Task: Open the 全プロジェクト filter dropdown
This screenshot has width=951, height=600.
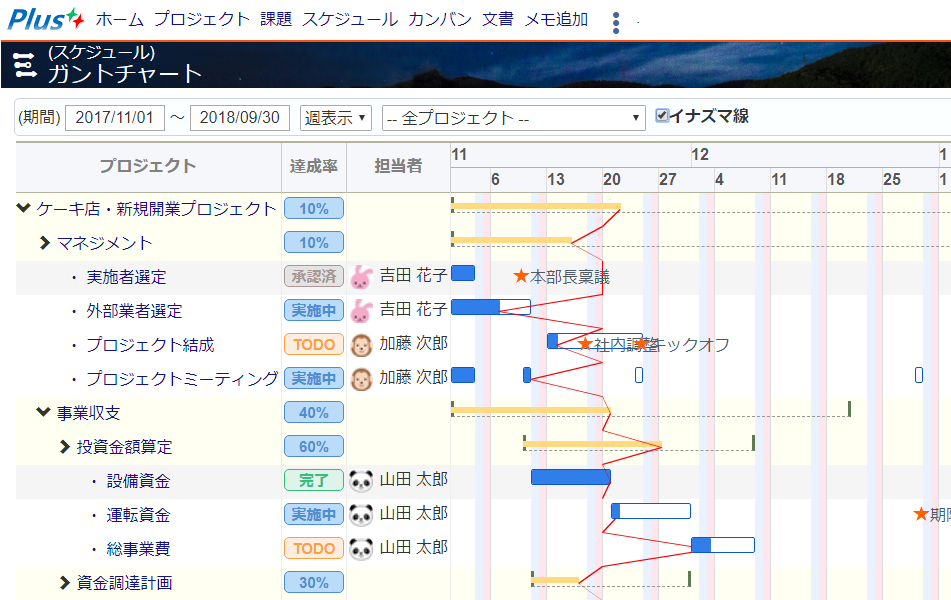Action: [x=514, y=118]
